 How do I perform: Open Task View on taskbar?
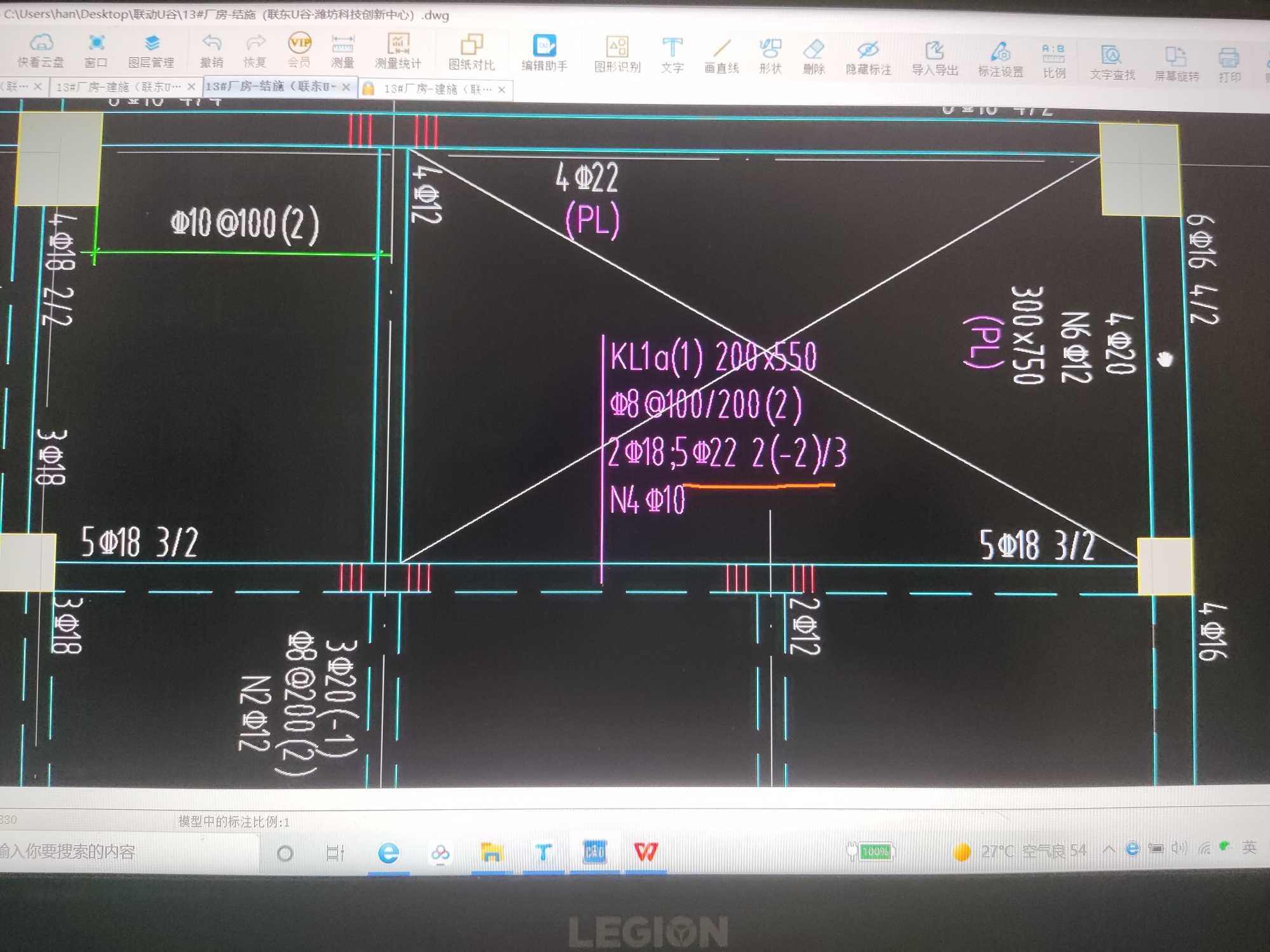pyautogui.click(x=335, y=853)
